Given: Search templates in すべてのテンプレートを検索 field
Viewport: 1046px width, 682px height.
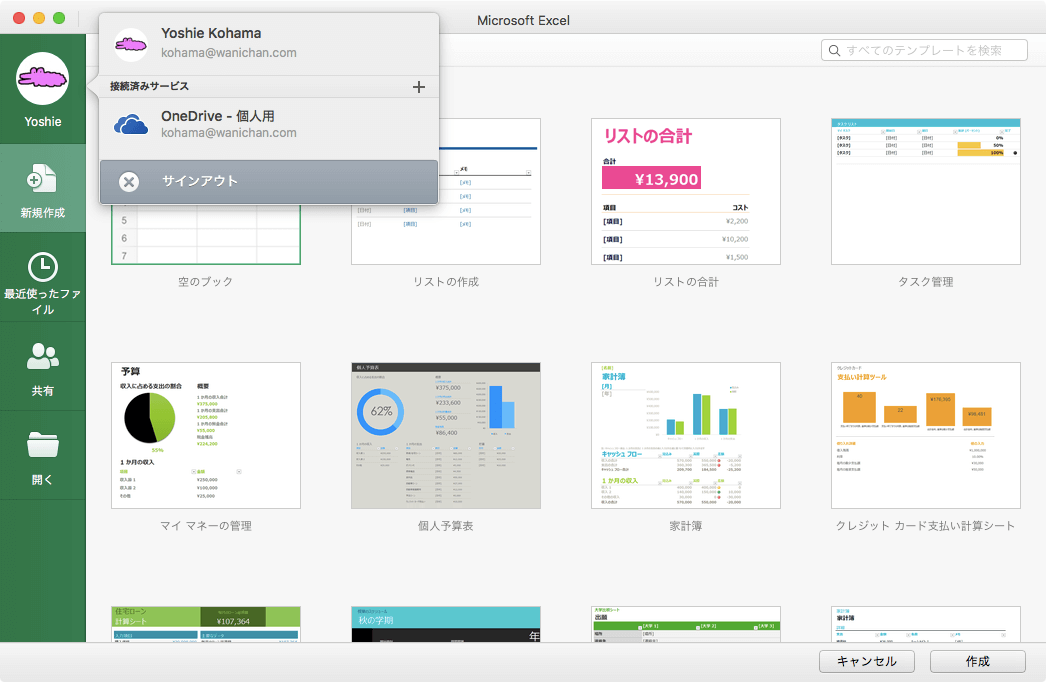Looking at the screenshot, I should click(x=924, y=50).
